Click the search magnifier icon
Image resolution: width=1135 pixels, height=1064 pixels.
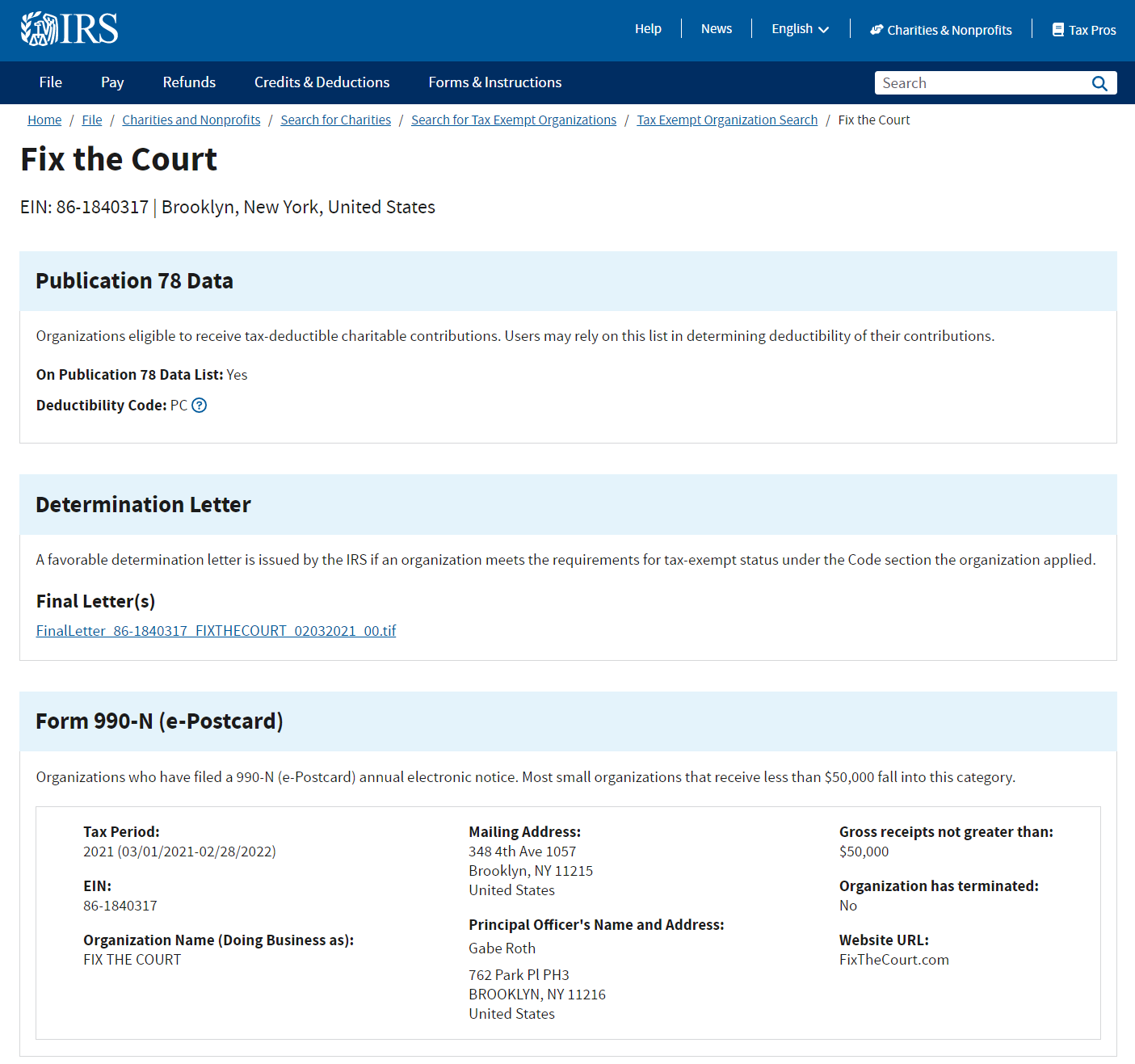[1099, 83]
